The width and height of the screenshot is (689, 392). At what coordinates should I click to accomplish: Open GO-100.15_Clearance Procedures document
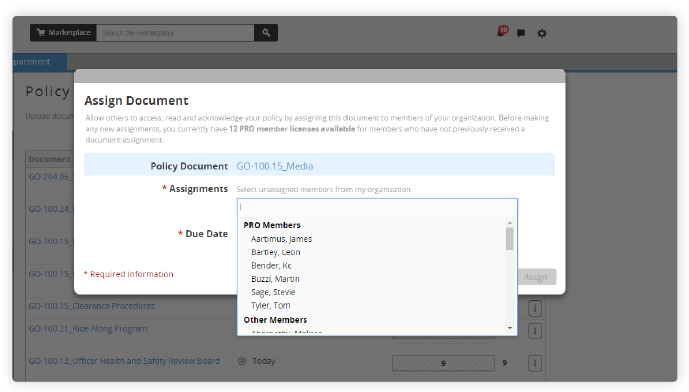click(92, 306)
